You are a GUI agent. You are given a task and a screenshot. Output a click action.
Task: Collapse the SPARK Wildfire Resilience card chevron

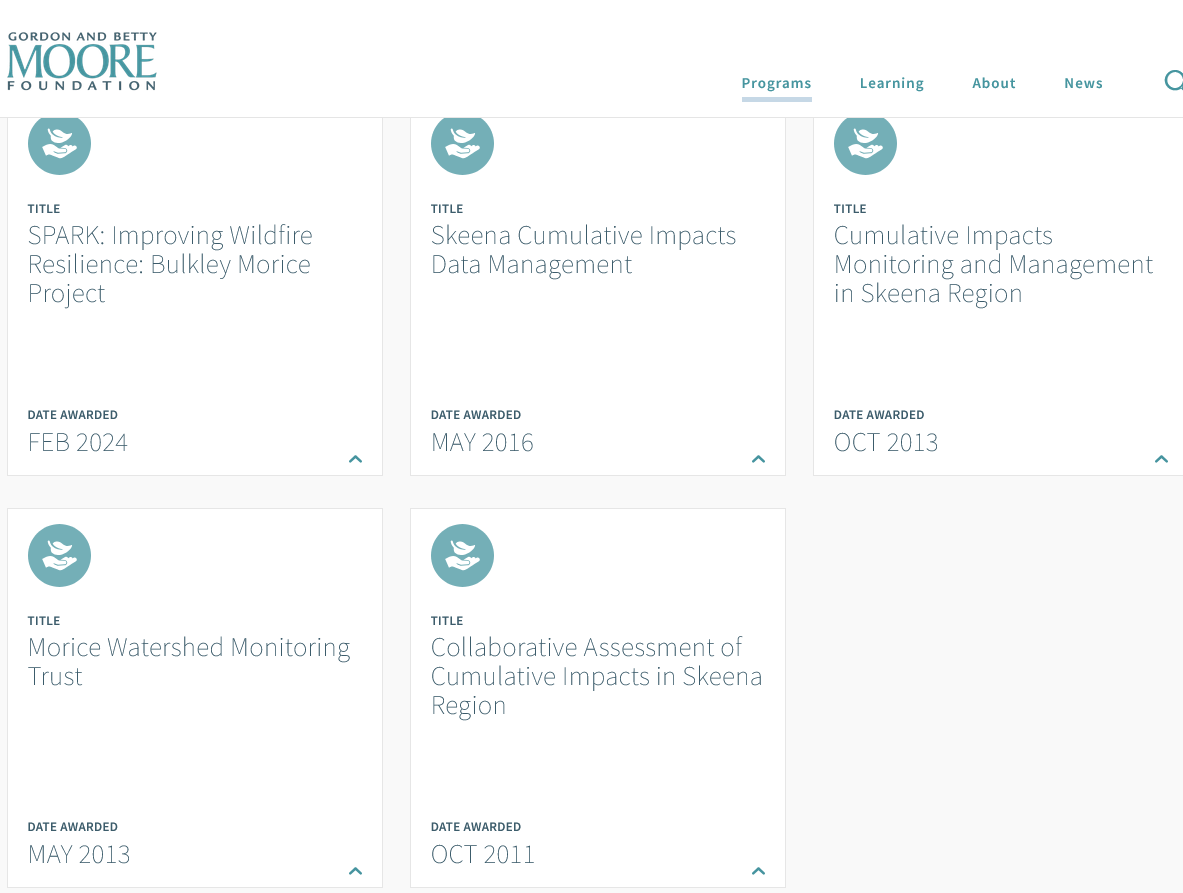(x=355, y=459)
